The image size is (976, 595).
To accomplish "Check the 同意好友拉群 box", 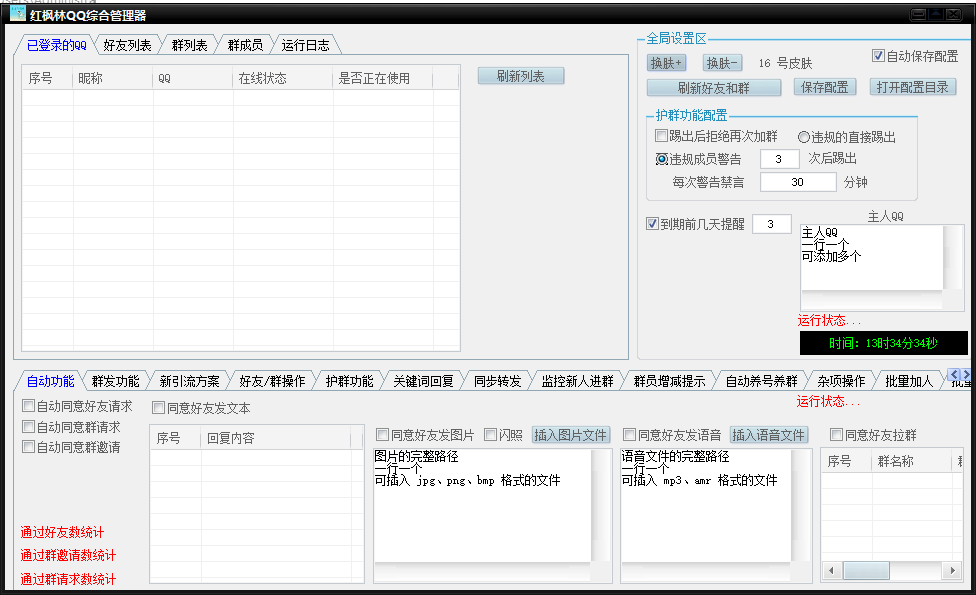I will 837,434.
